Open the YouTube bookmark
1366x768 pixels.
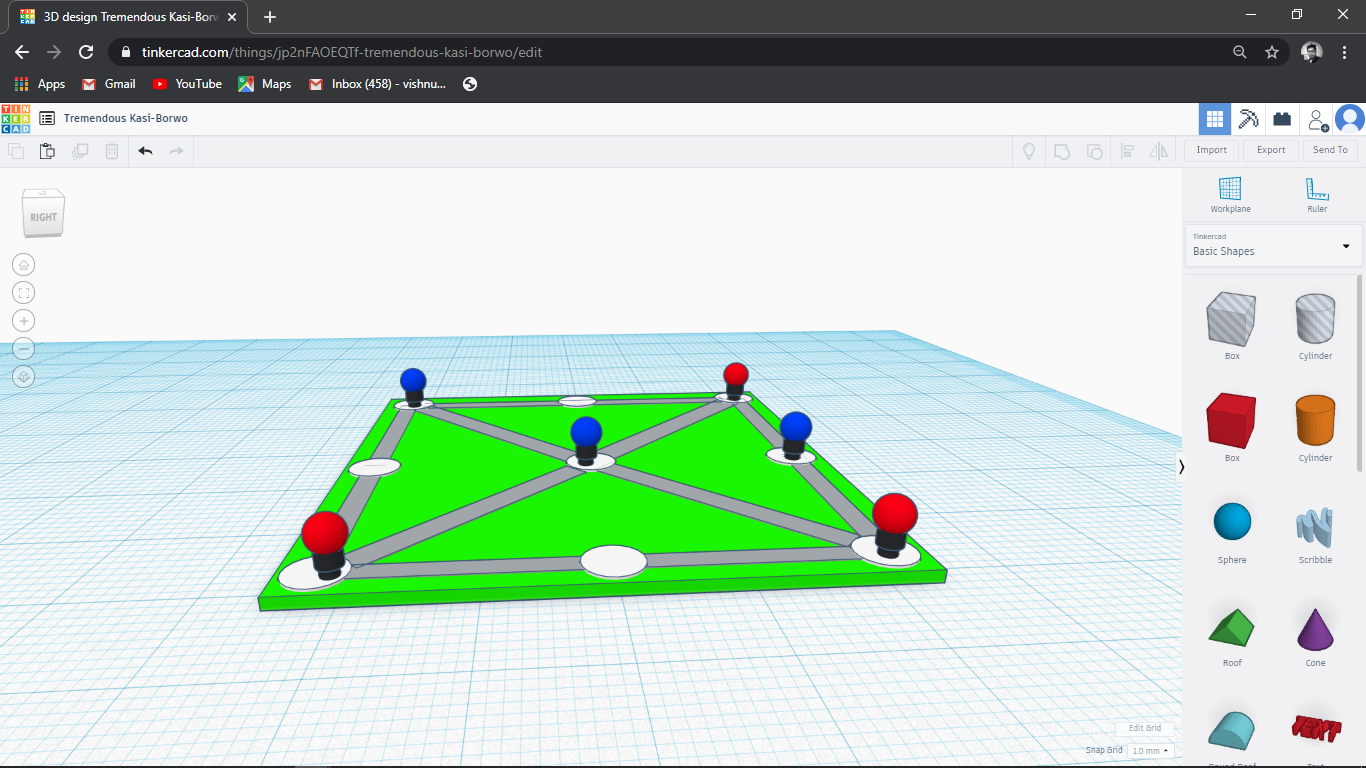(x=187, y=84)
